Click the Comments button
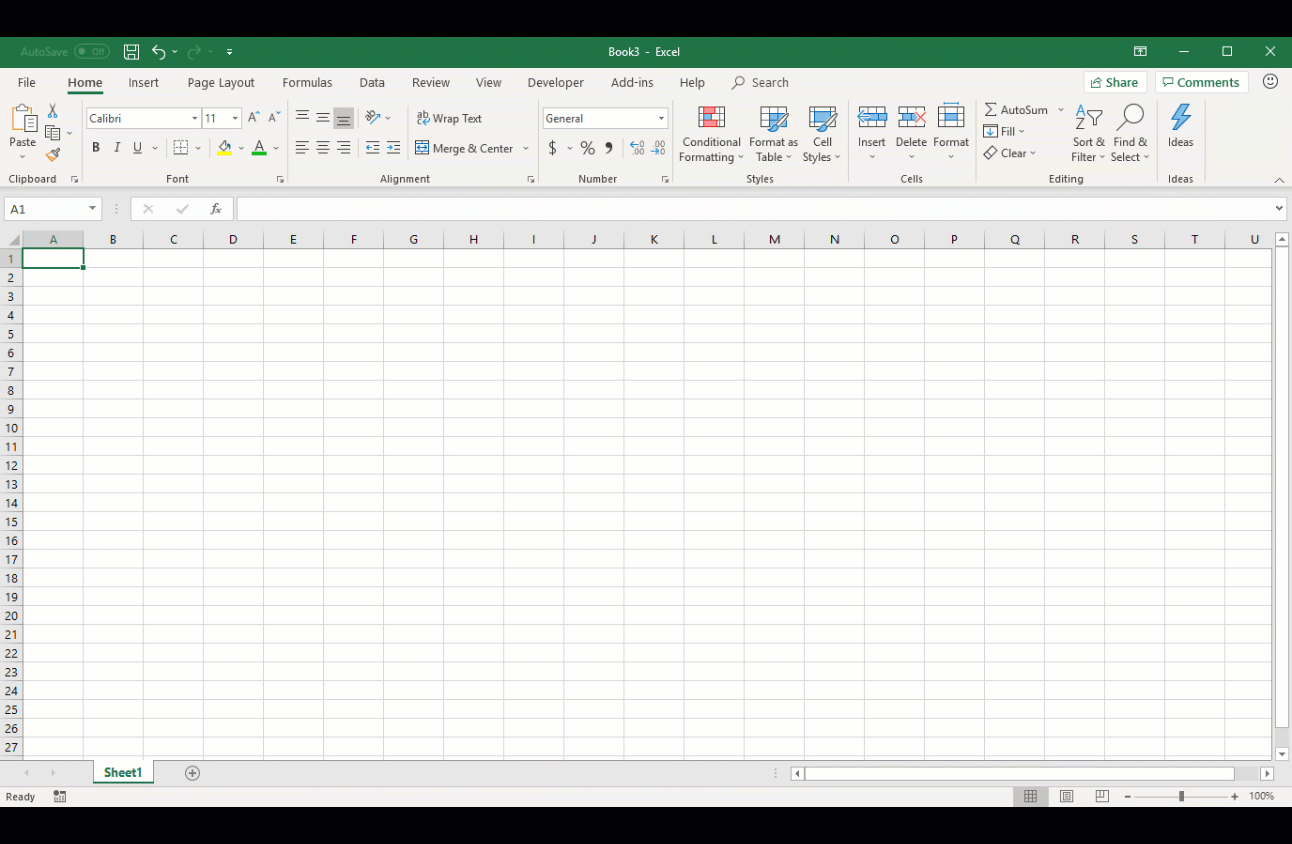Image resolution: width=1292 pixels, height=844 pixels. coord(1201,82)
